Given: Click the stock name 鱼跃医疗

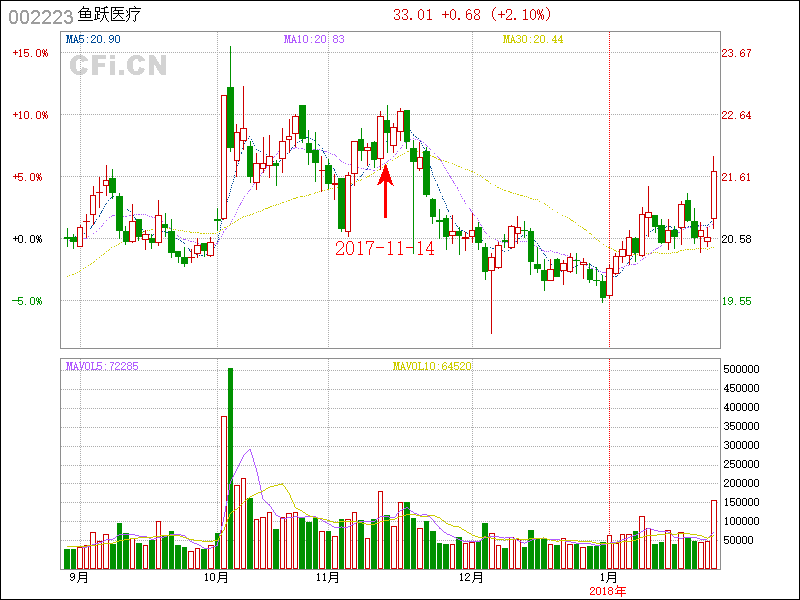Looking at the screenshot, I should pyautogui.click(x=109, y=15).
